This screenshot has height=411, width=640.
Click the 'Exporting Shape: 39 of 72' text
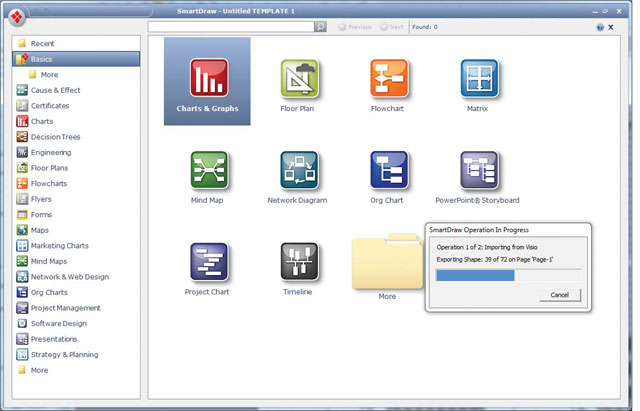pos(495,259)
